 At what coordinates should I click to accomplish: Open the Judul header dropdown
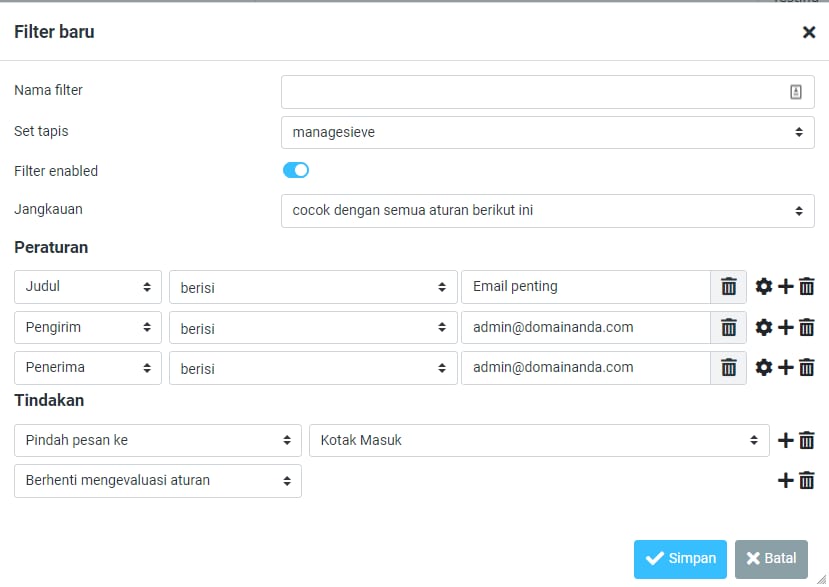tap(87, 287)
